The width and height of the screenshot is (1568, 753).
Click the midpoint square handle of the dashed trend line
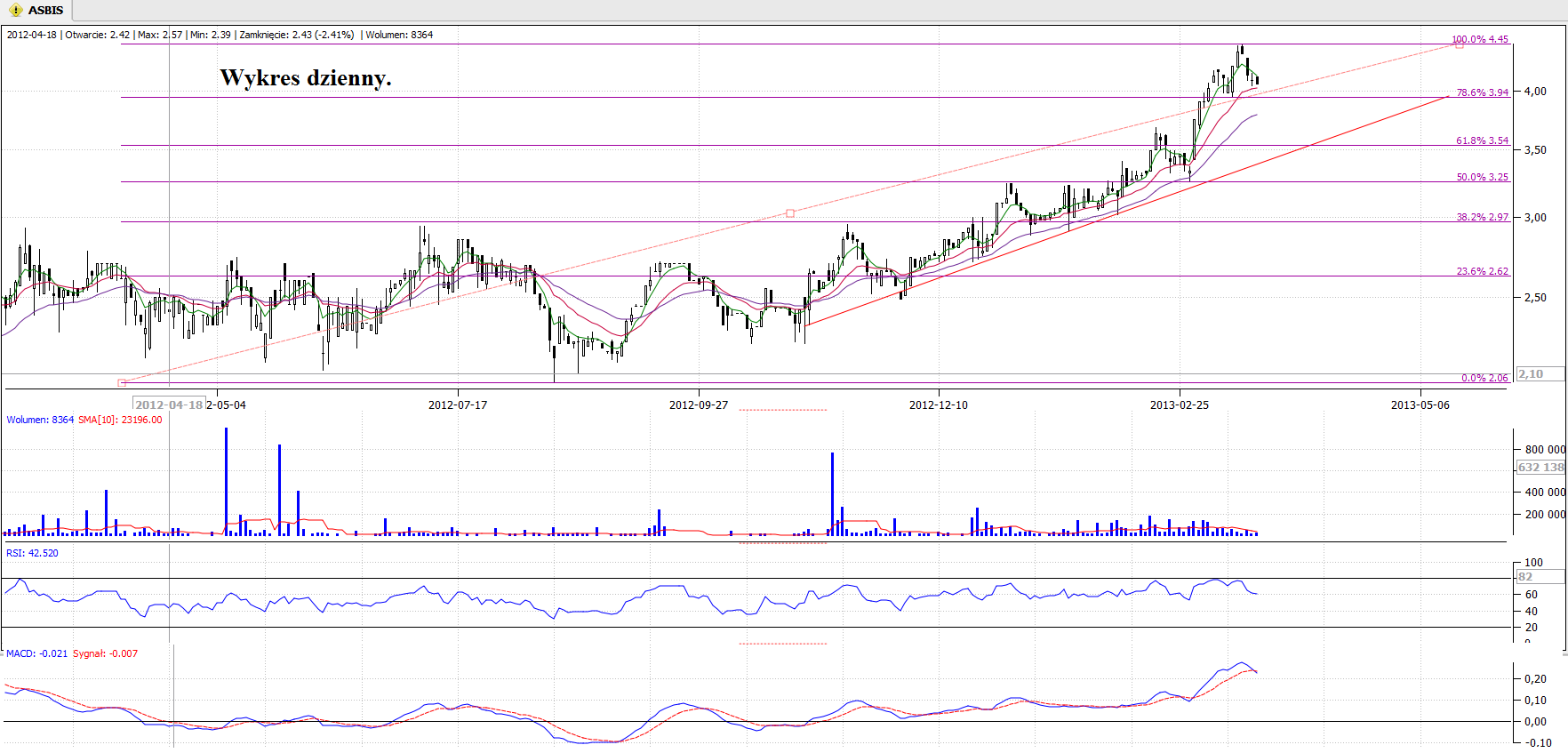click(x=790, y=213)
